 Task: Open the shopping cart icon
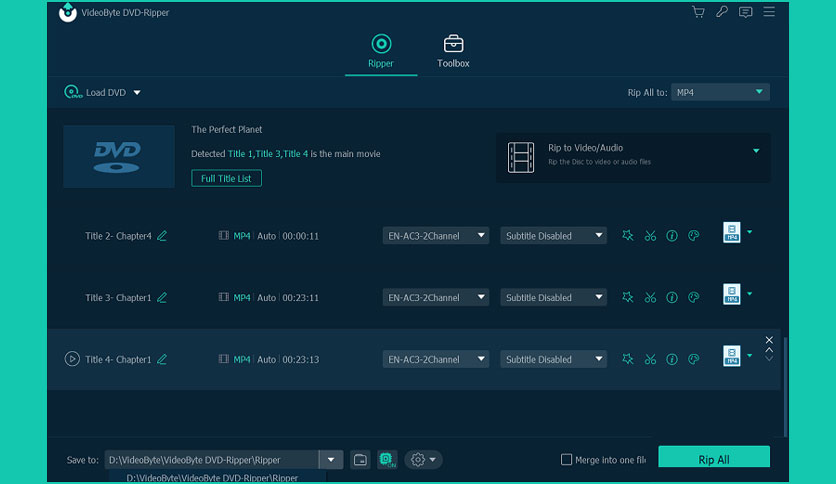pos(698,12)
